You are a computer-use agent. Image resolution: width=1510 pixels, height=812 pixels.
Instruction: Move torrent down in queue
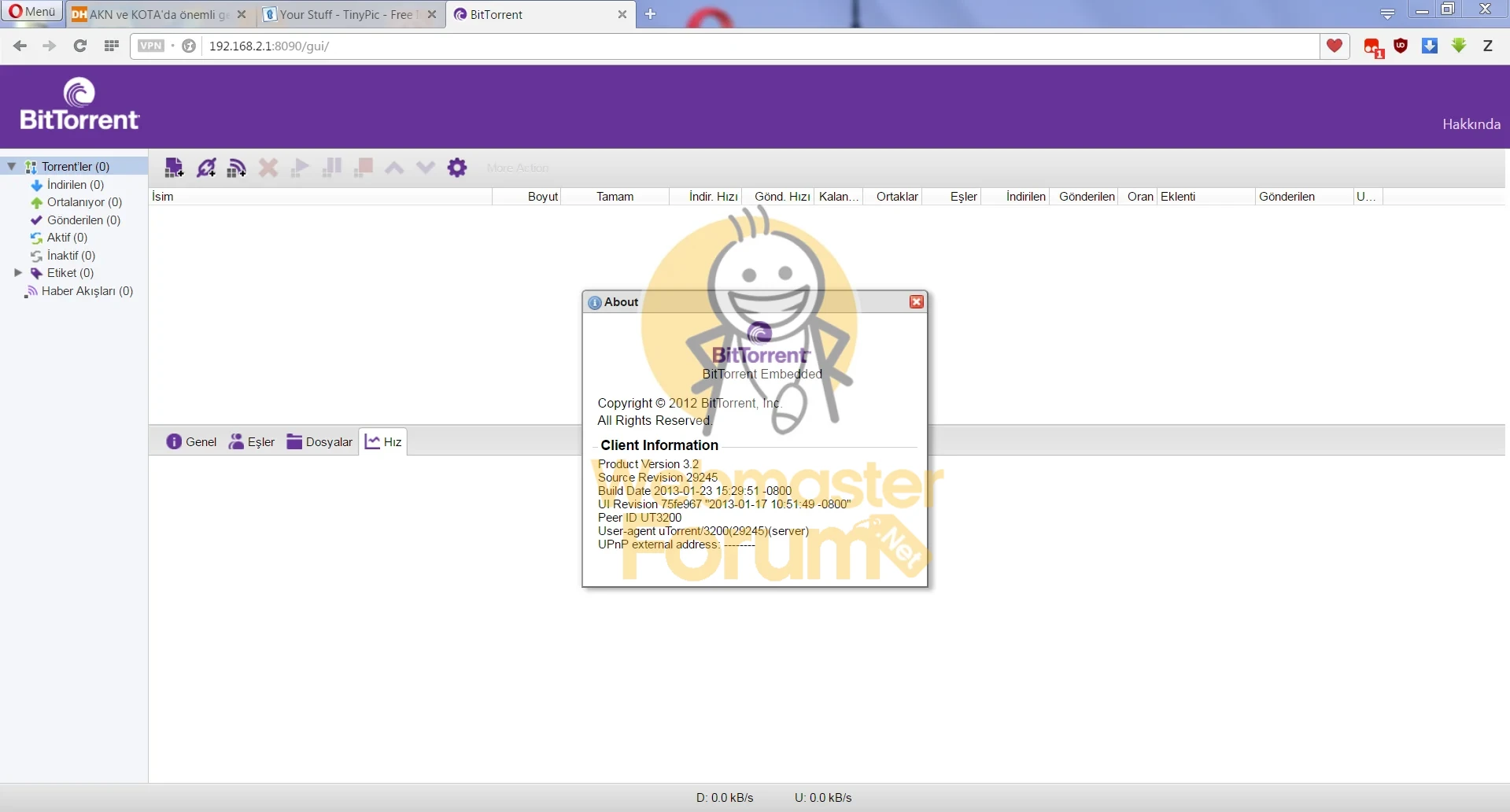pyautogui.click(x=426, y=168)
